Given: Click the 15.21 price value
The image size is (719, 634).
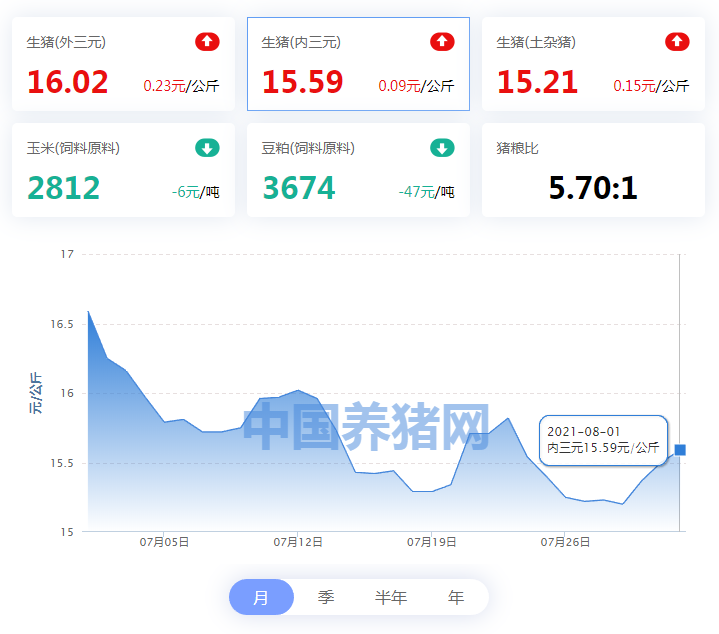Looking at the screenshot, I should pos(537,82).
